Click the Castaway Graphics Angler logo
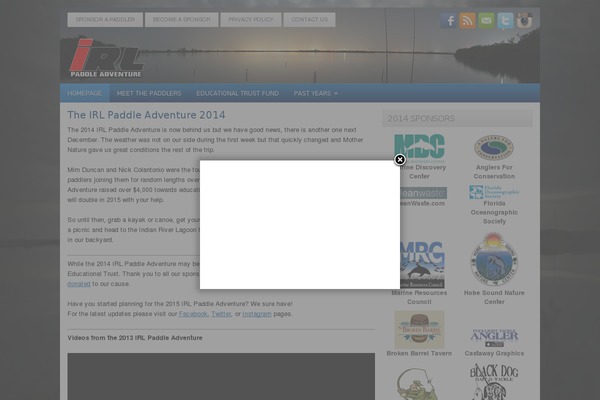The image size is (600, 400). [494, 338]
